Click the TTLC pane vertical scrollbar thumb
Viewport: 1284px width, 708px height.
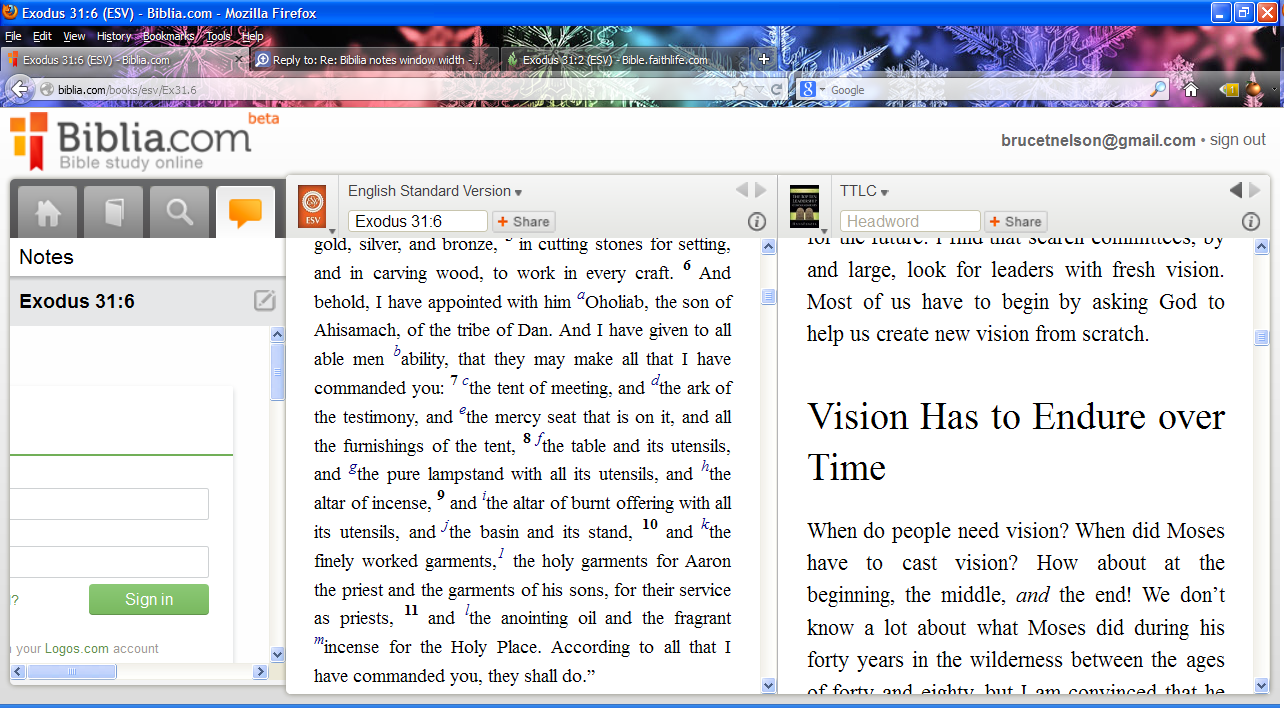[x=1262, y=338]
